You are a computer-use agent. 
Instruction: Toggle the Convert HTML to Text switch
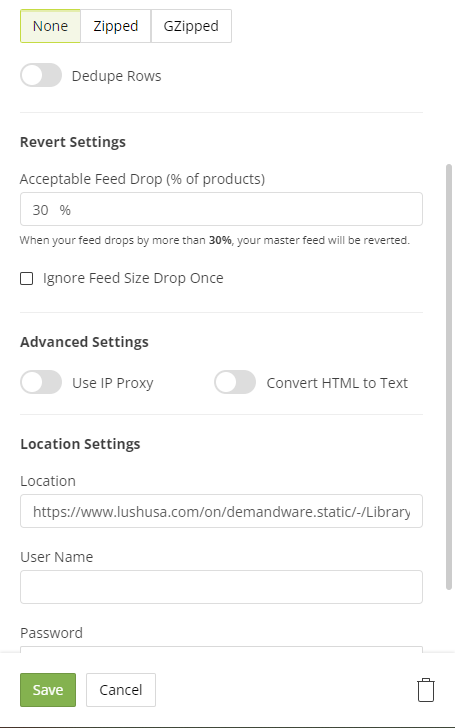[x=235, y=382]
